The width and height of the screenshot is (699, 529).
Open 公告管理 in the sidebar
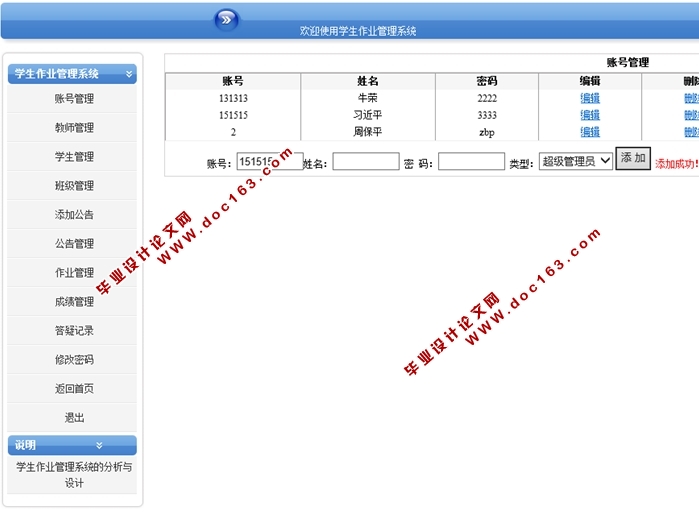(x=74, y=243)
